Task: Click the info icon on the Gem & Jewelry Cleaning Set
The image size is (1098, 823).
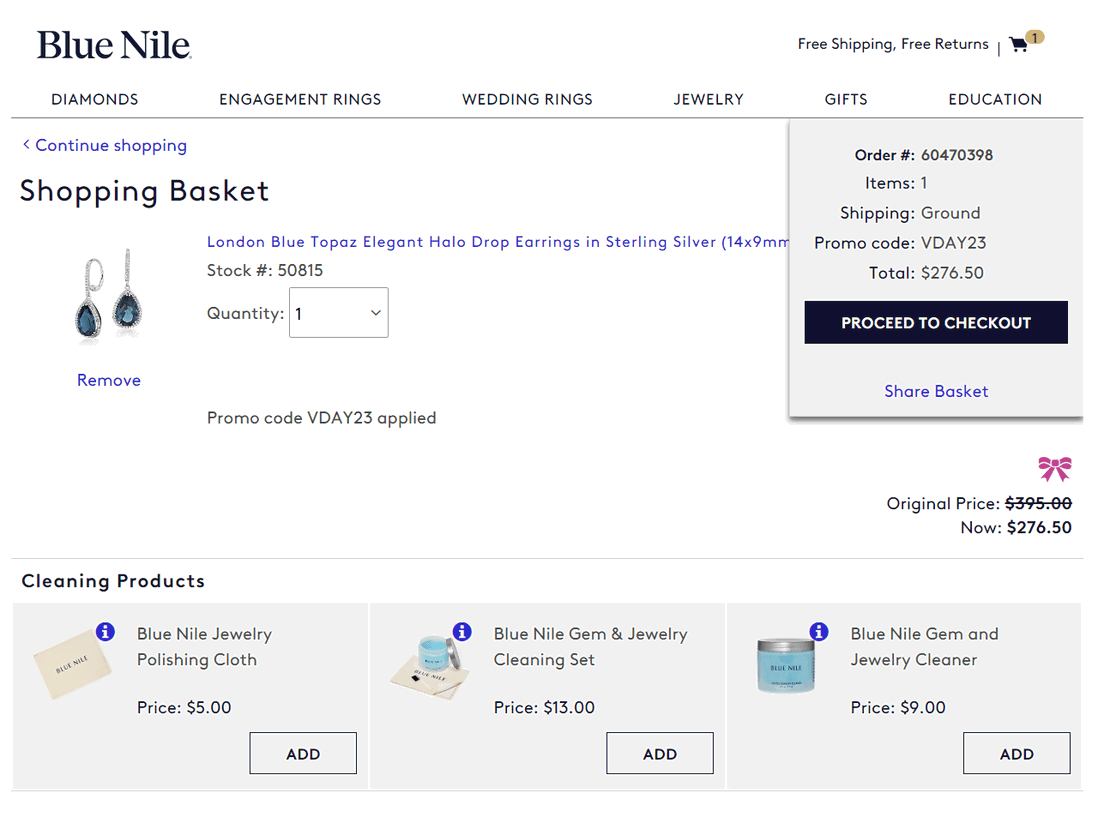Action: pos(461,631)
